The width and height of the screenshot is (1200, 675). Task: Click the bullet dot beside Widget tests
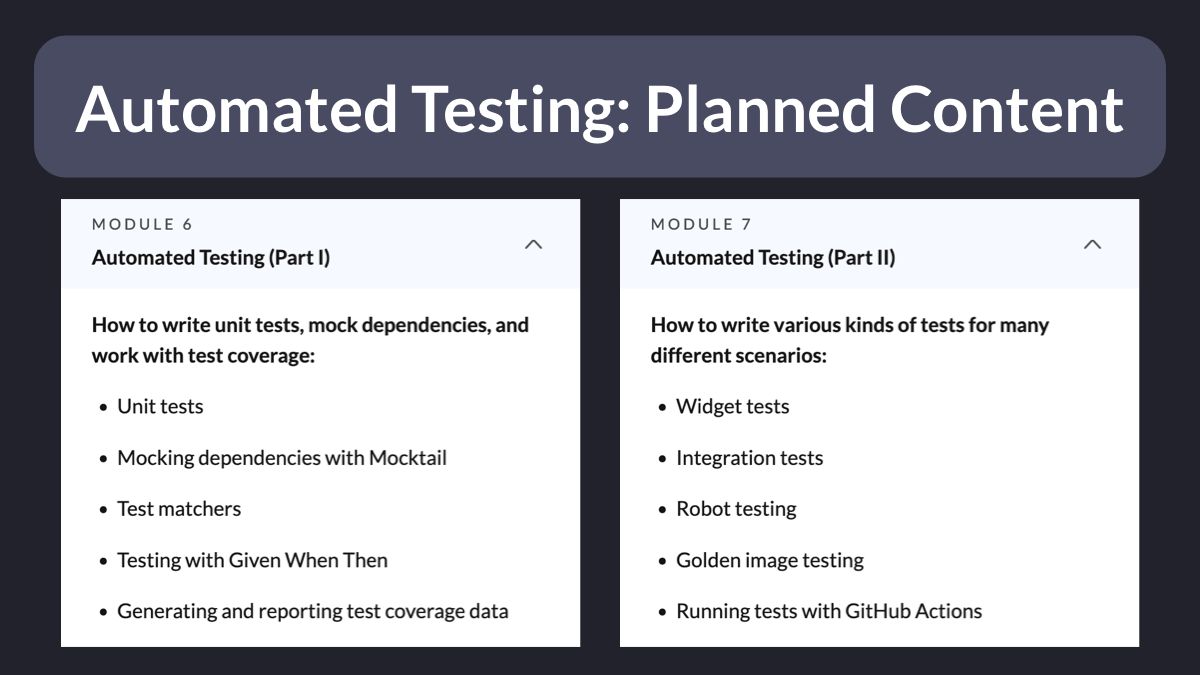(x=662, y=408)
